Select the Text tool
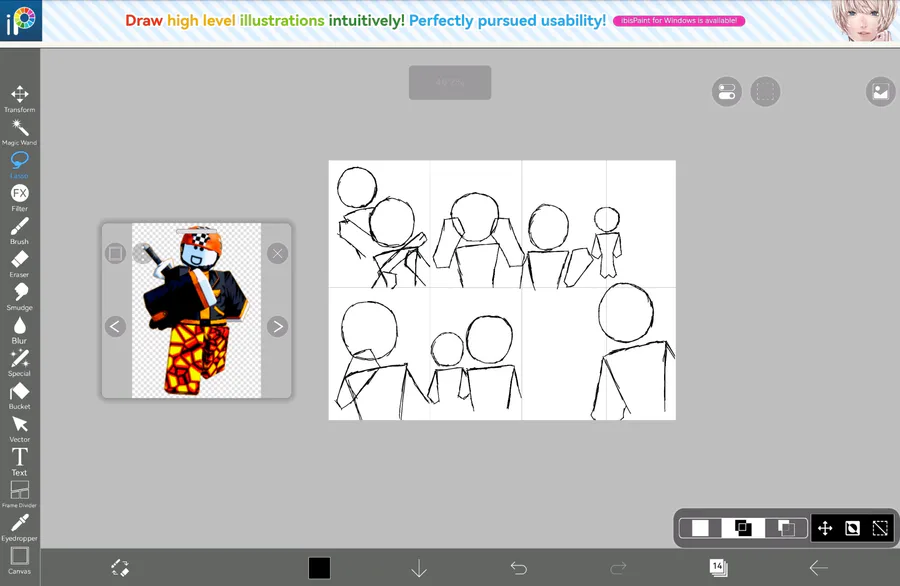 coord(20,461)
